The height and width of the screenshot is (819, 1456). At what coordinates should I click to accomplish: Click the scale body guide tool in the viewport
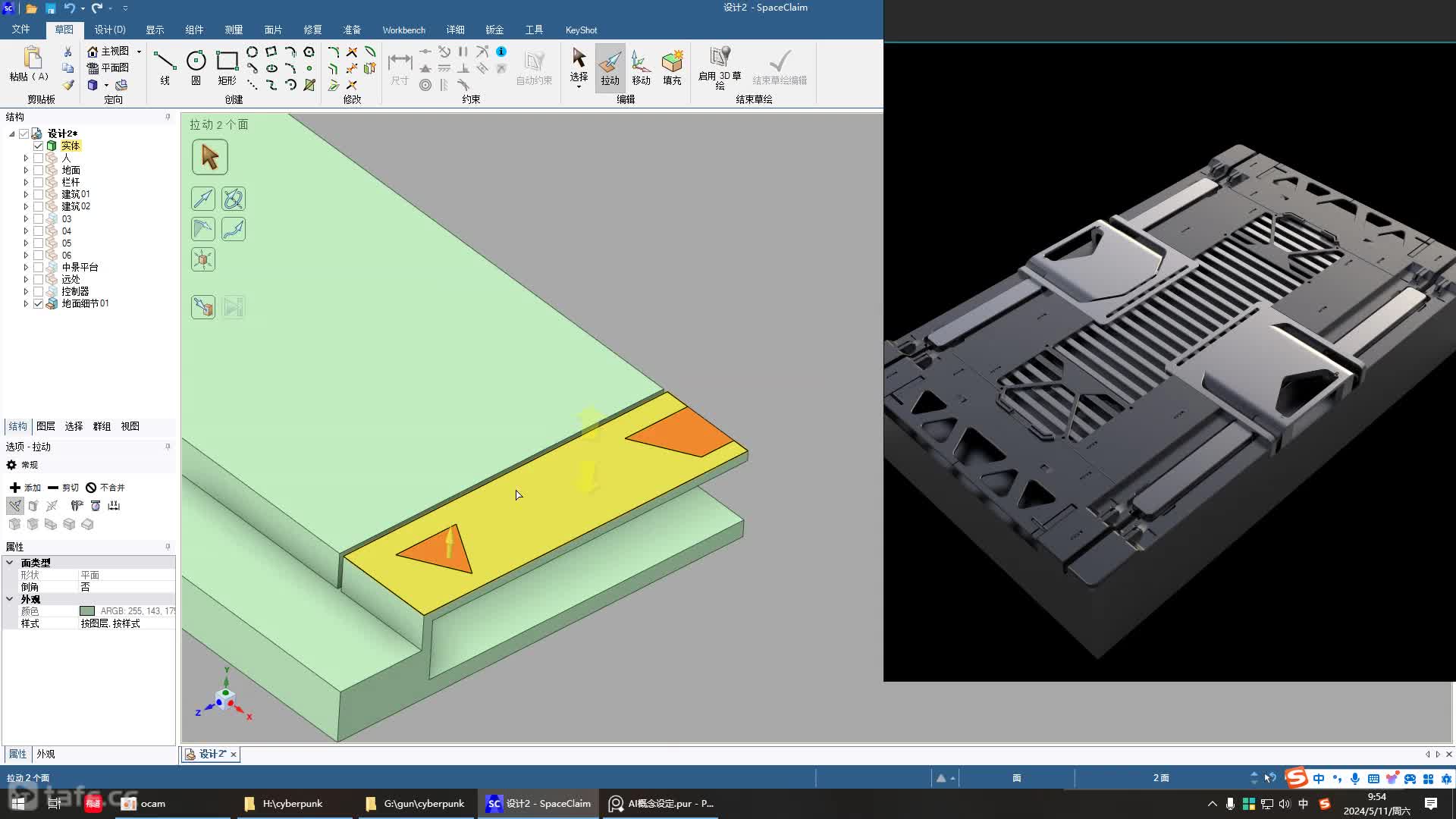click(x=203, y=259)
